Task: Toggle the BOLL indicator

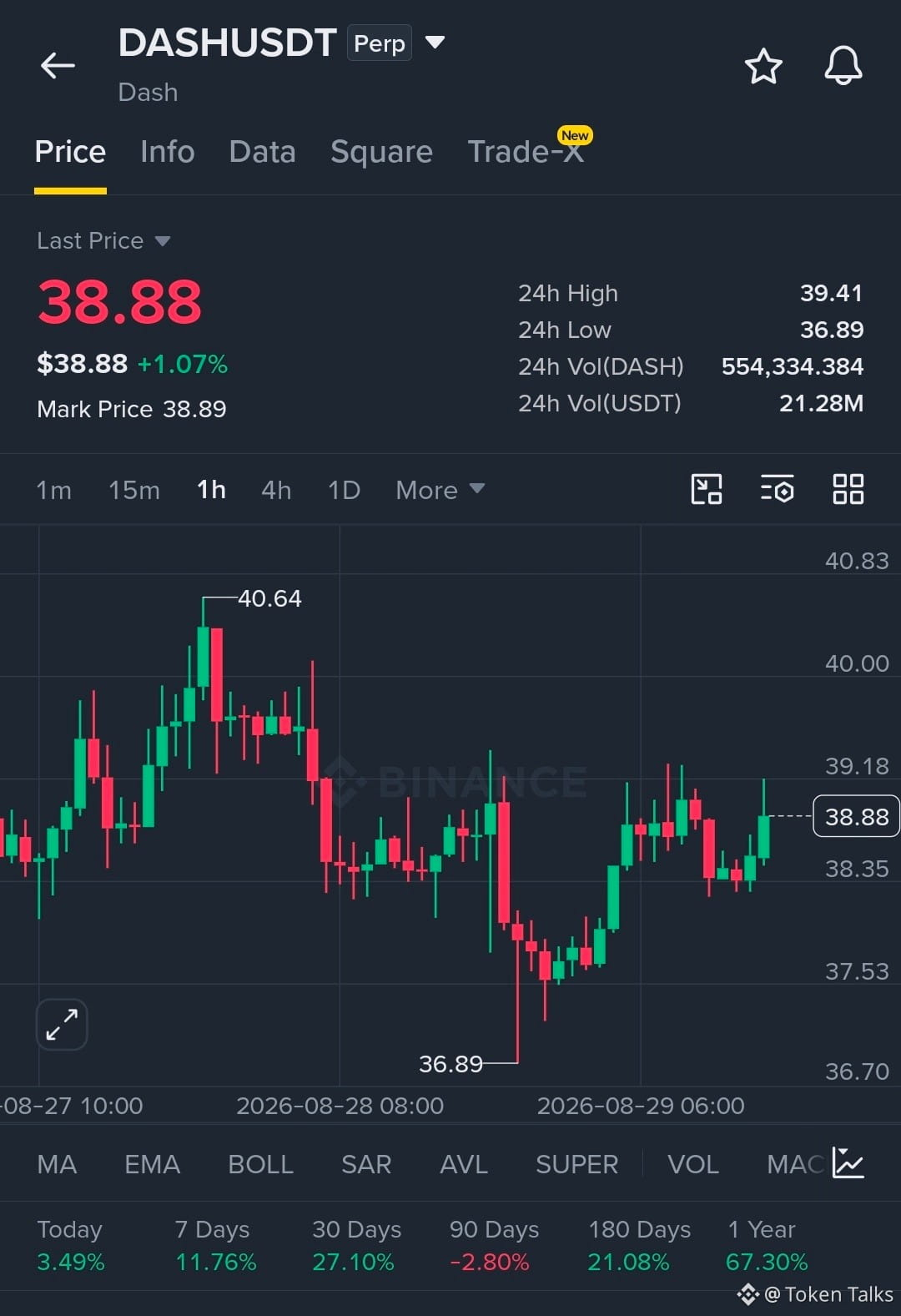Action: (260, 1164)
